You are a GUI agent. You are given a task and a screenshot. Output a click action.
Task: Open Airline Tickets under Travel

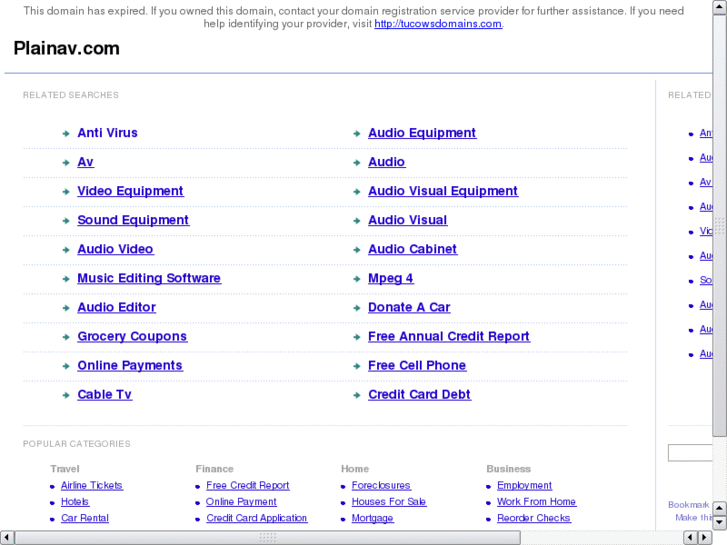click(x=92, y=486)
